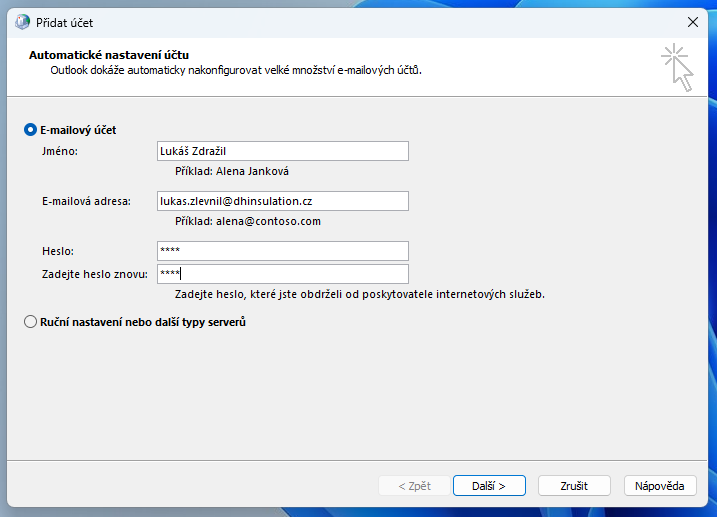Close the Přidat účet dialog
717x517 pixels.
tap(692, 21)
